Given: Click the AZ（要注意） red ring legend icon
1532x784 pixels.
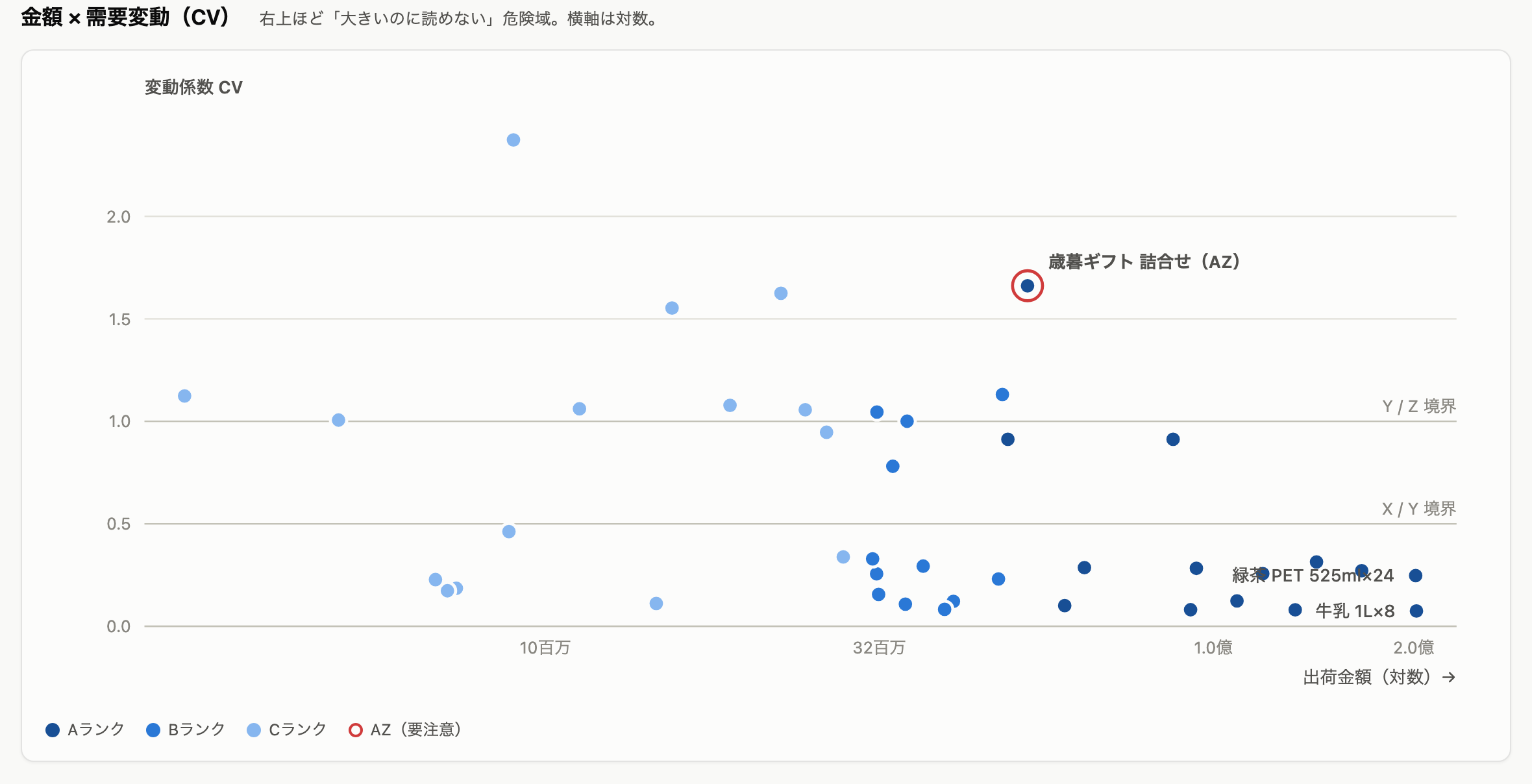Looking at the screenshot, I should pyautogui.click(x=355, y=730).
